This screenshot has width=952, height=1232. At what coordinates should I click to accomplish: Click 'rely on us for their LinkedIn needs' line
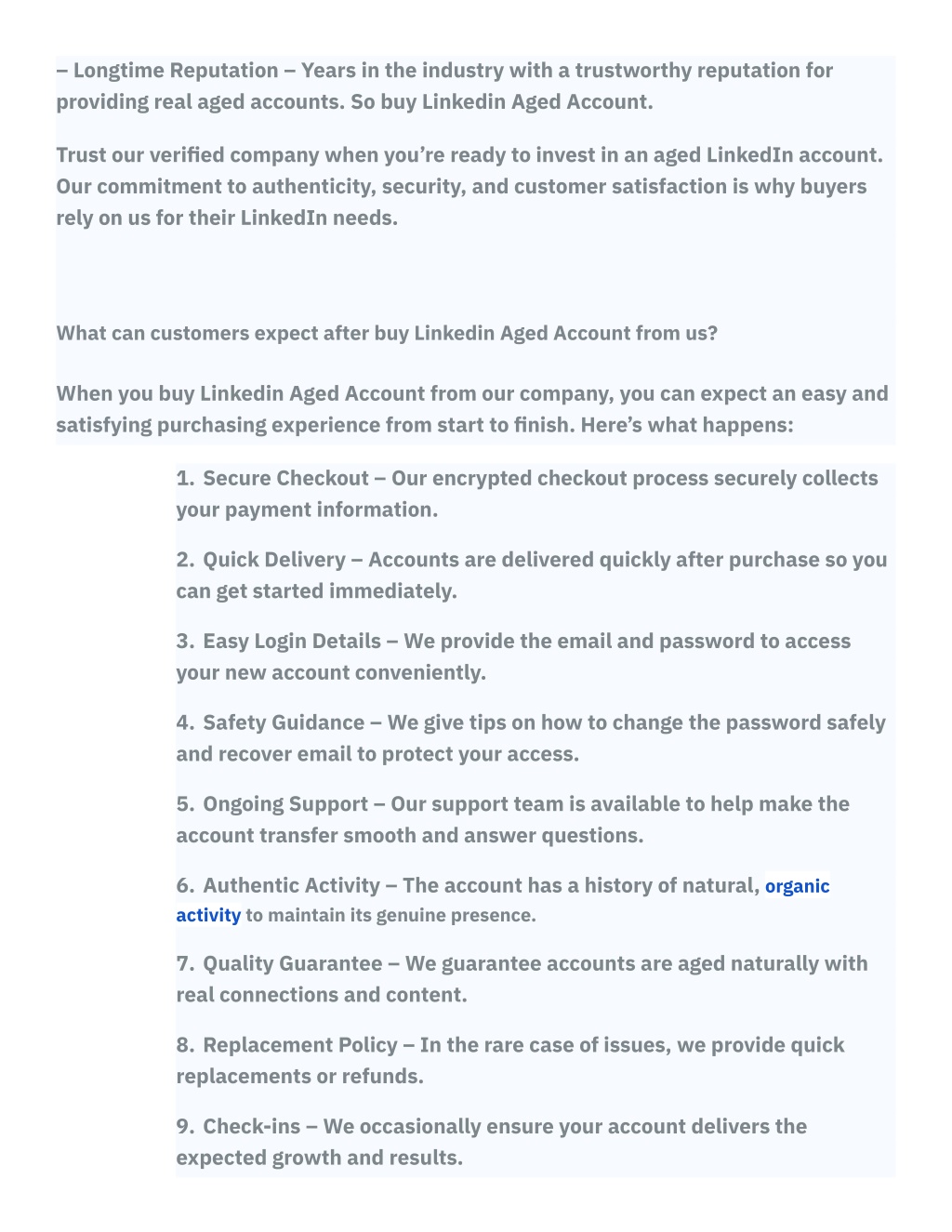point(227,218)
